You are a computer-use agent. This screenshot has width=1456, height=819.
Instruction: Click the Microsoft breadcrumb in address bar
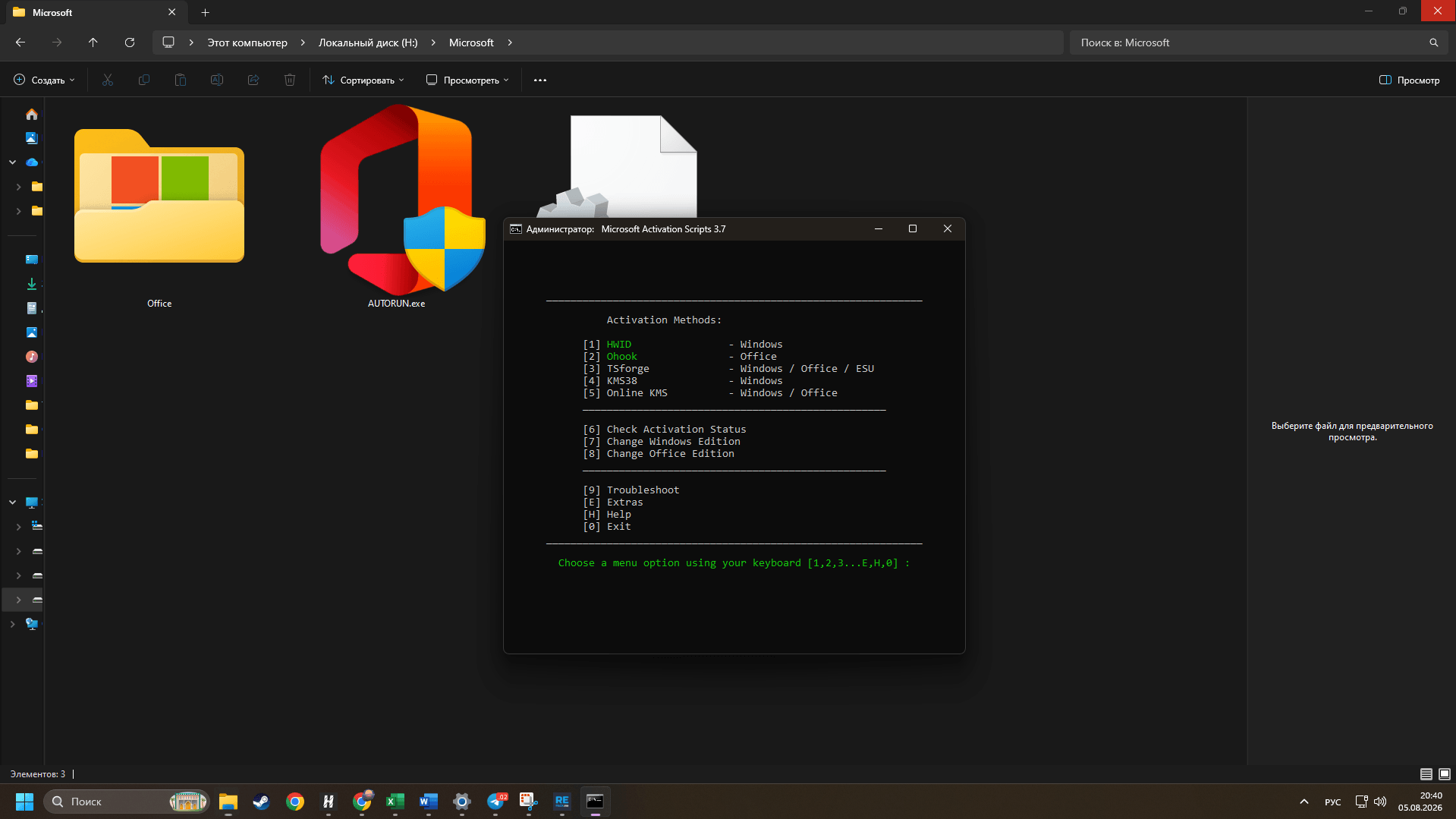[x=471, y=43]
